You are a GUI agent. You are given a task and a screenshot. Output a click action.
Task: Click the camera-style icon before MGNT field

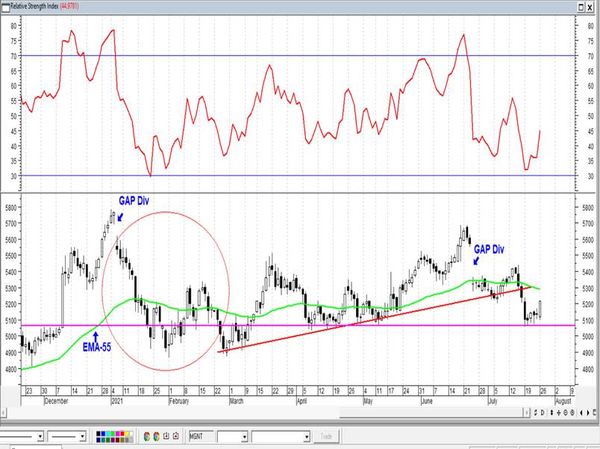[x=176, y=436]
